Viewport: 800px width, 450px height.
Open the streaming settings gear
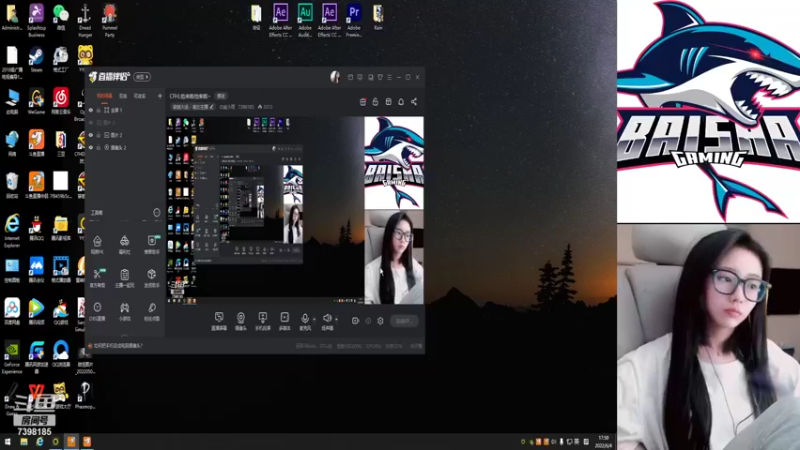tap(380, 321)
